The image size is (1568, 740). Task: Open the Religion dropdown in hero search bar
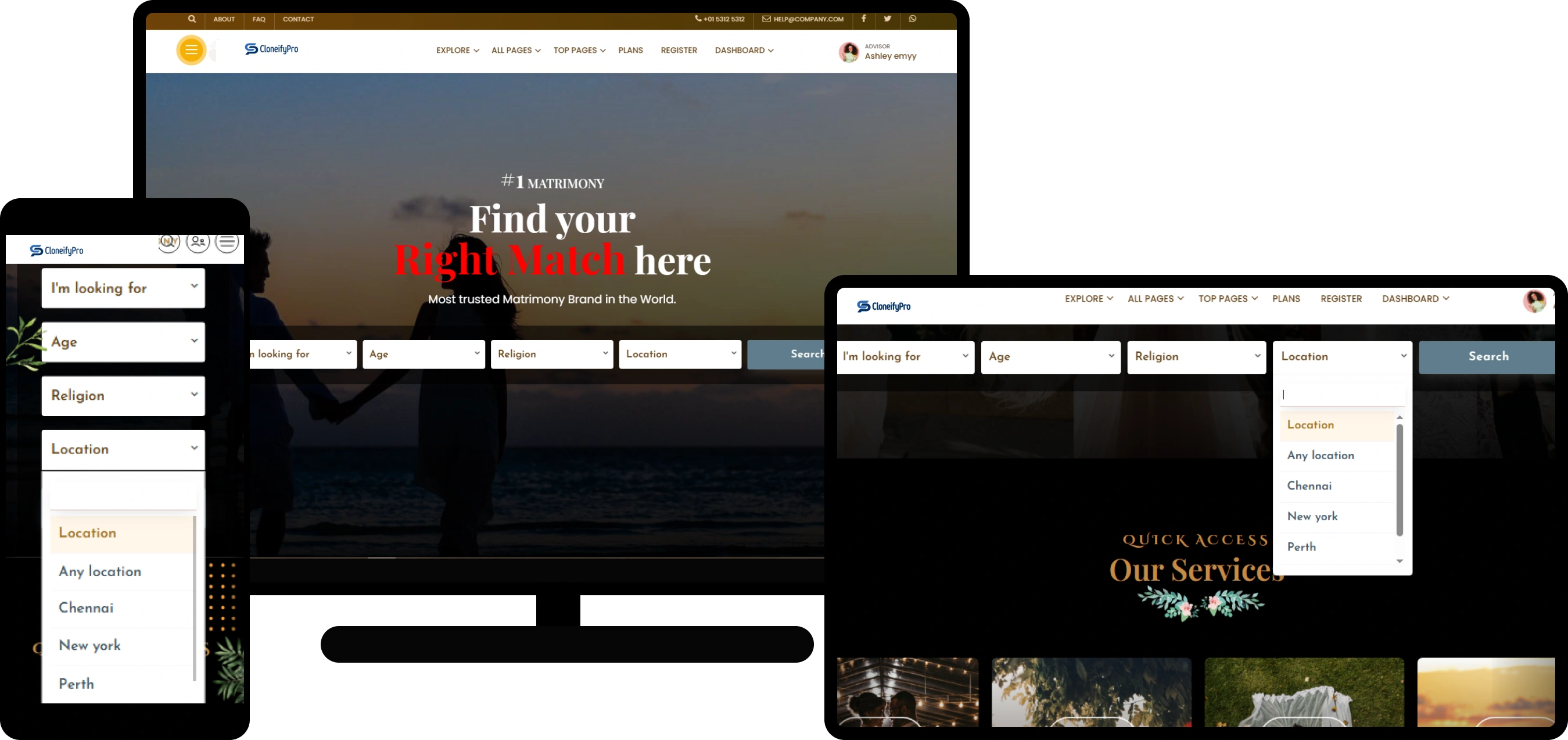[x=551, y=354]
